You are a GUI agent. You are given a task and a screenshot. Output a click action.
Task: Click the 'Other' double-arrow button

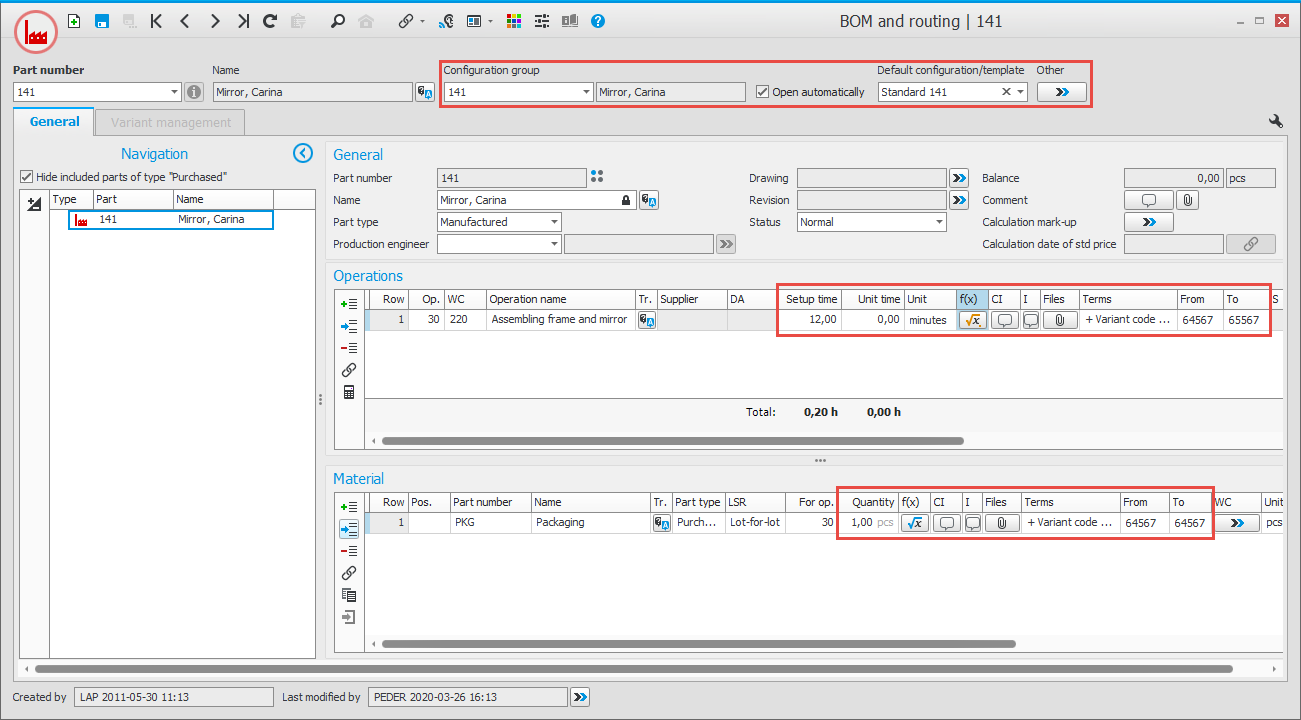tap(1061, 91)
